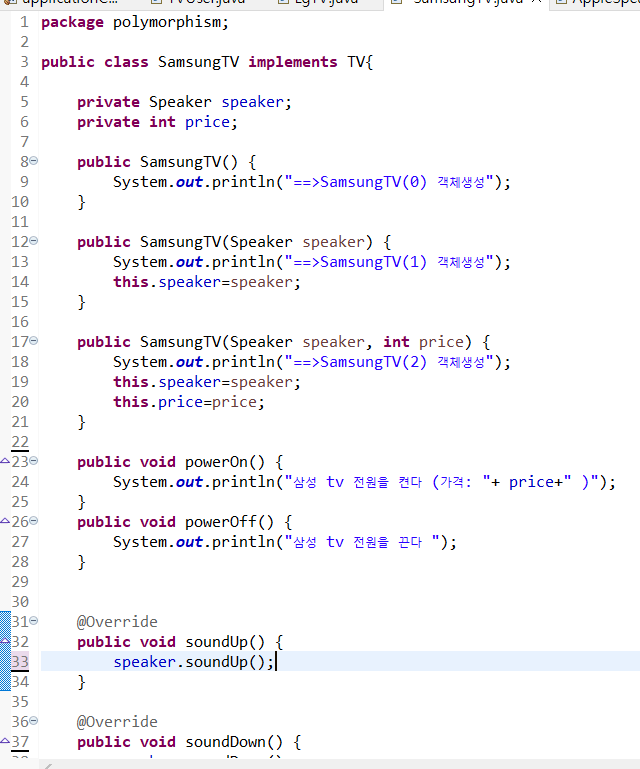
Task: Click 'speaker.soundUp();' on line 33
Action: [194, 662]
